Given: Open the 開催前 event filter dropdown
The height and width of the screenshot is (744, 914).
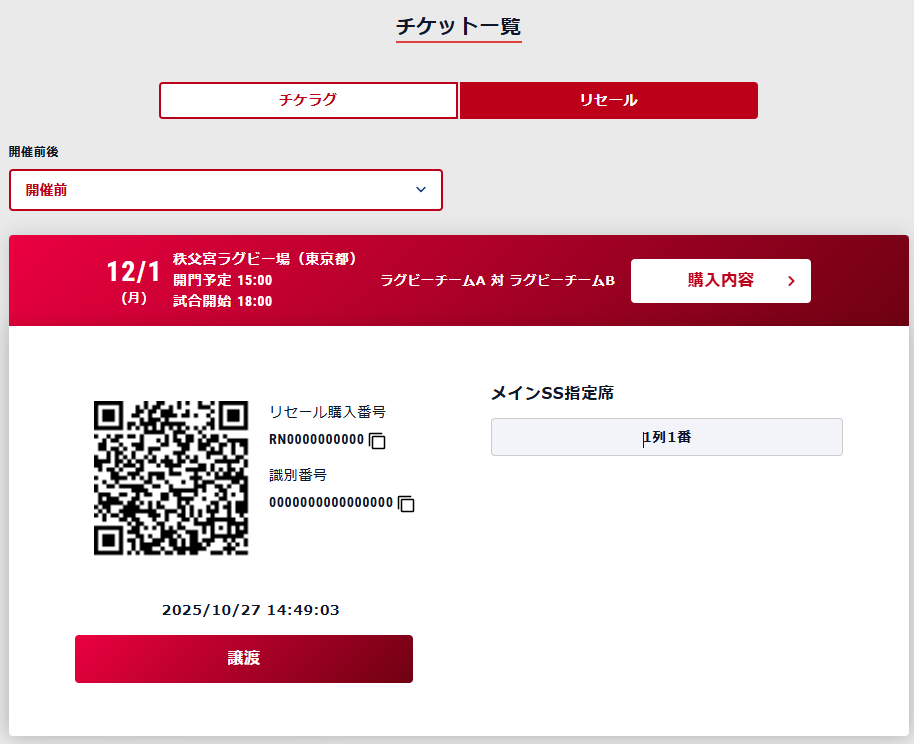Looking at the screenshot, I should point(226,190).
